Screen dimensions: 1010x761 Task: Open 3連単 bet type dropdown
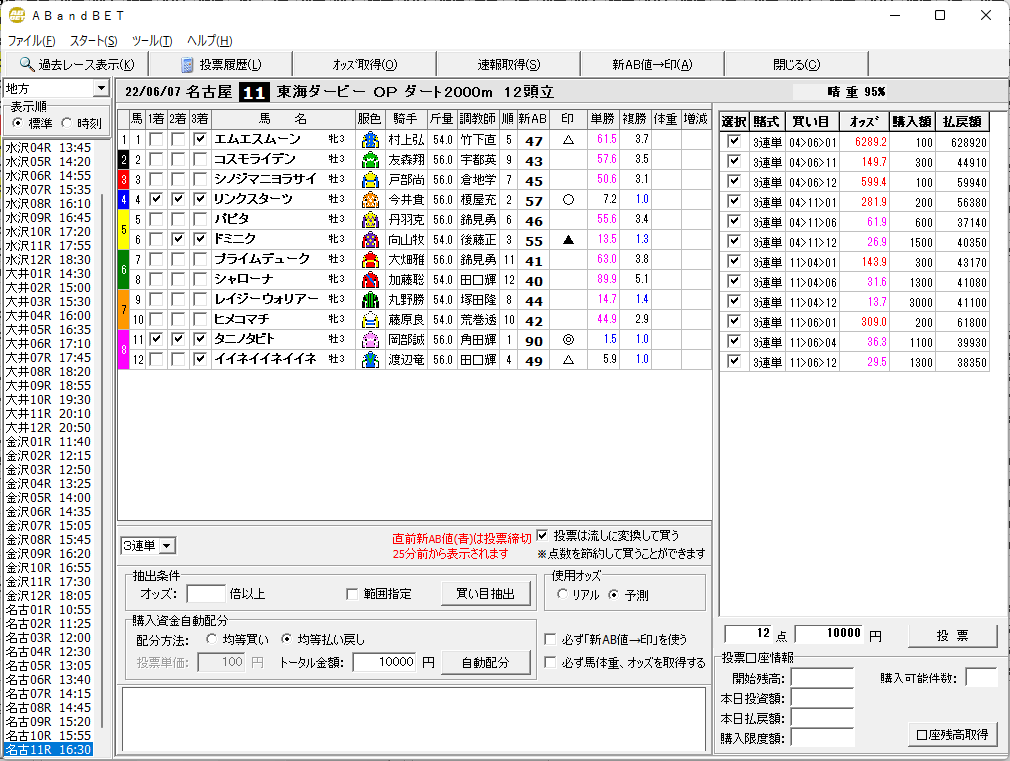point(167,546)
